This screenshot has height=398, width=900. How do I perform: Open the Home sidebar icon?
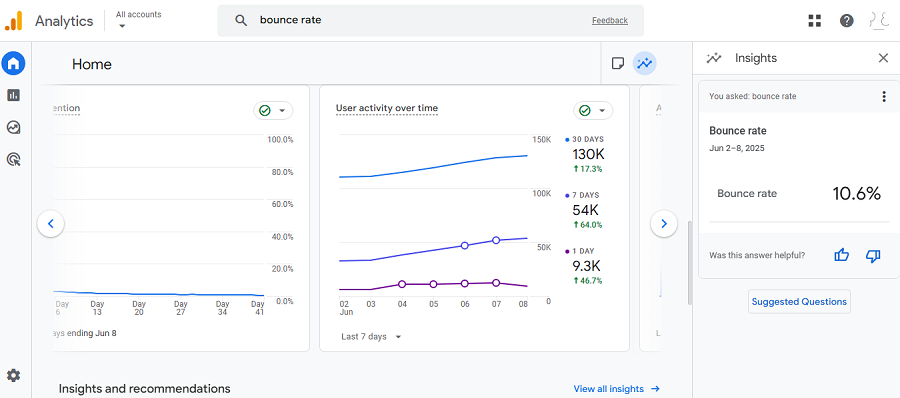[x=13, y=63]
